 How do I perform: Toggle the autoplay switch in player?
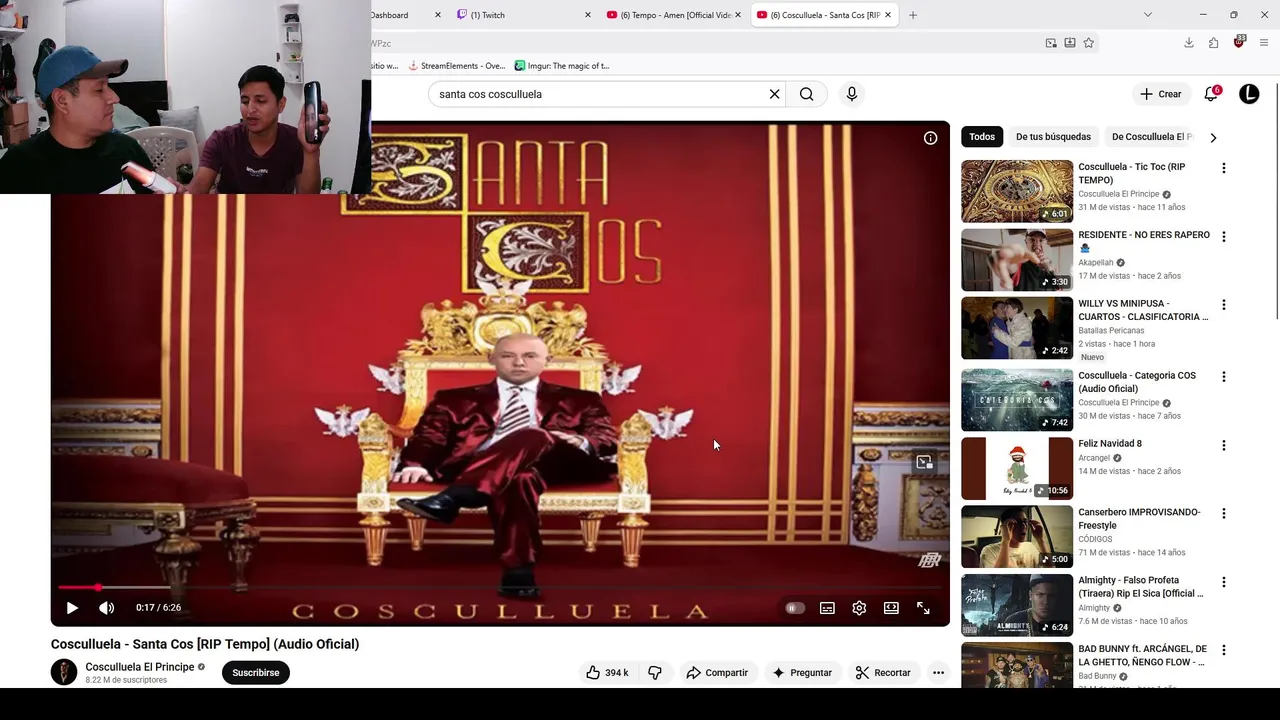tap(795, 608)
